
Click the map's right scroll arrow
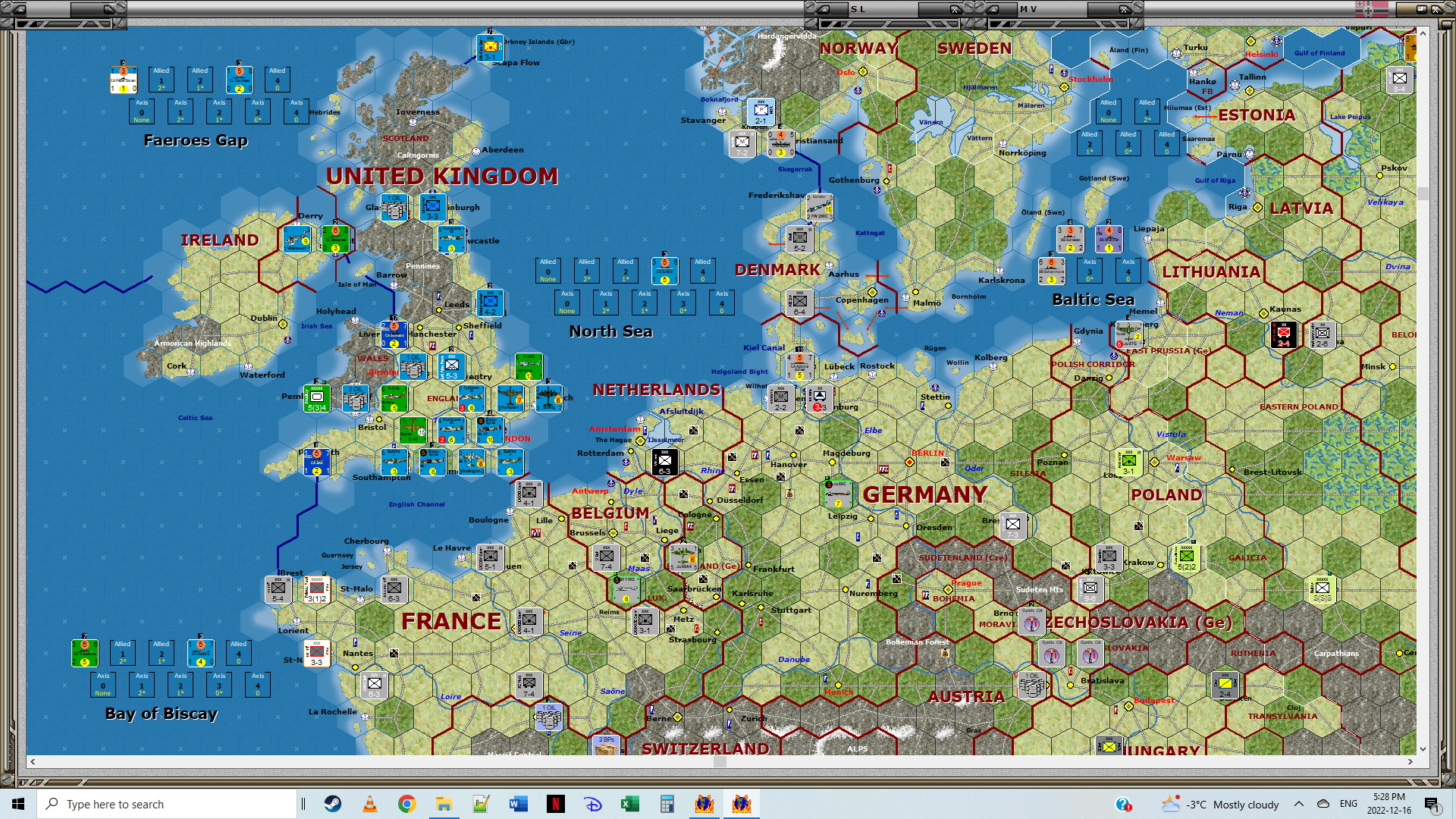point(1410,761)
